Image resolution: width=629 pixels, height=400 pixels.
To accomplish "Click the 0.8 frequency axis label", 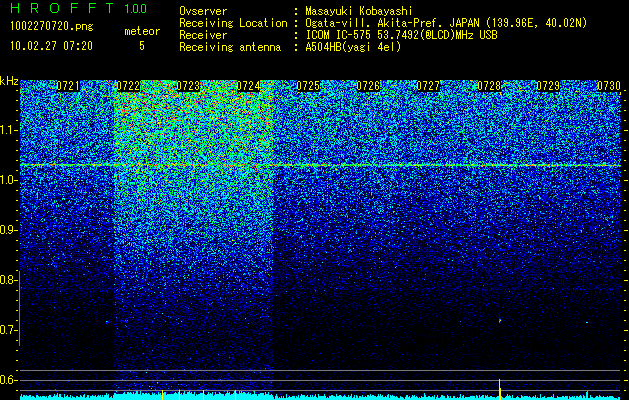I will coord(7,280).
